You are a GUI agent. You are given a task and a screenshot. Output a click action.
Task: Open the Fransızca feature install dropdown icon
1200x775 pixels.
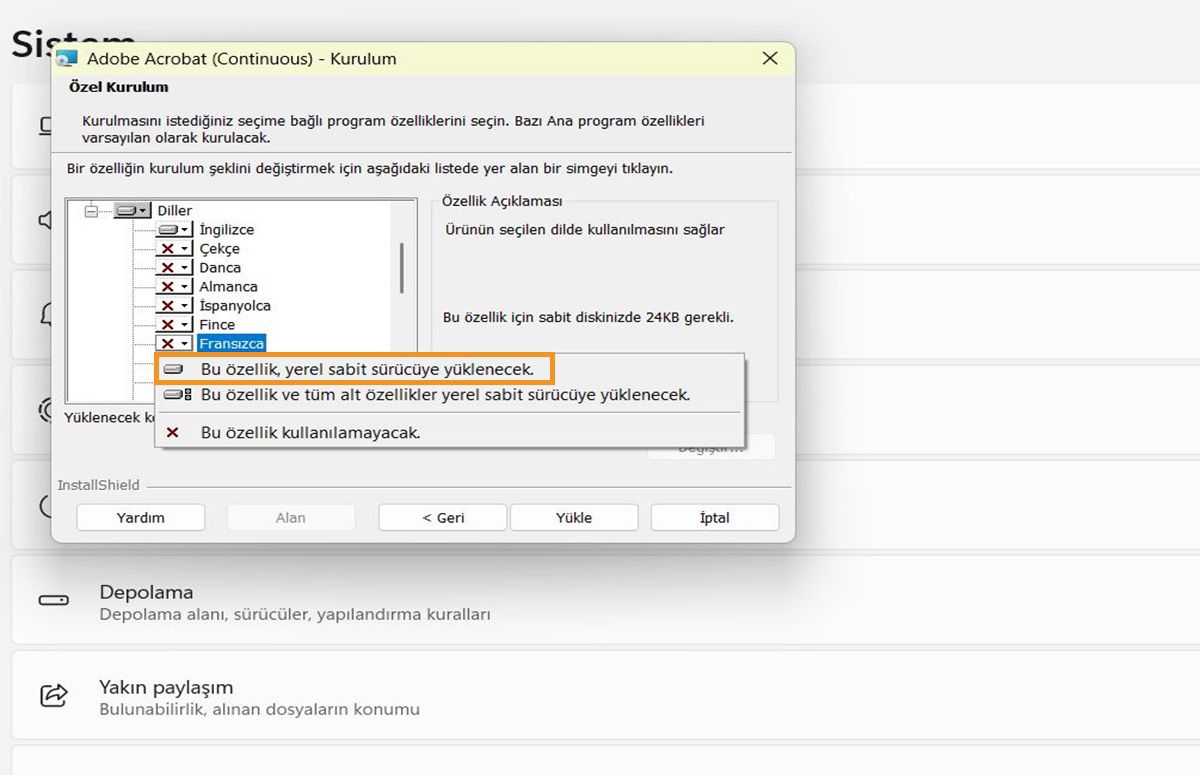[174, 344]
